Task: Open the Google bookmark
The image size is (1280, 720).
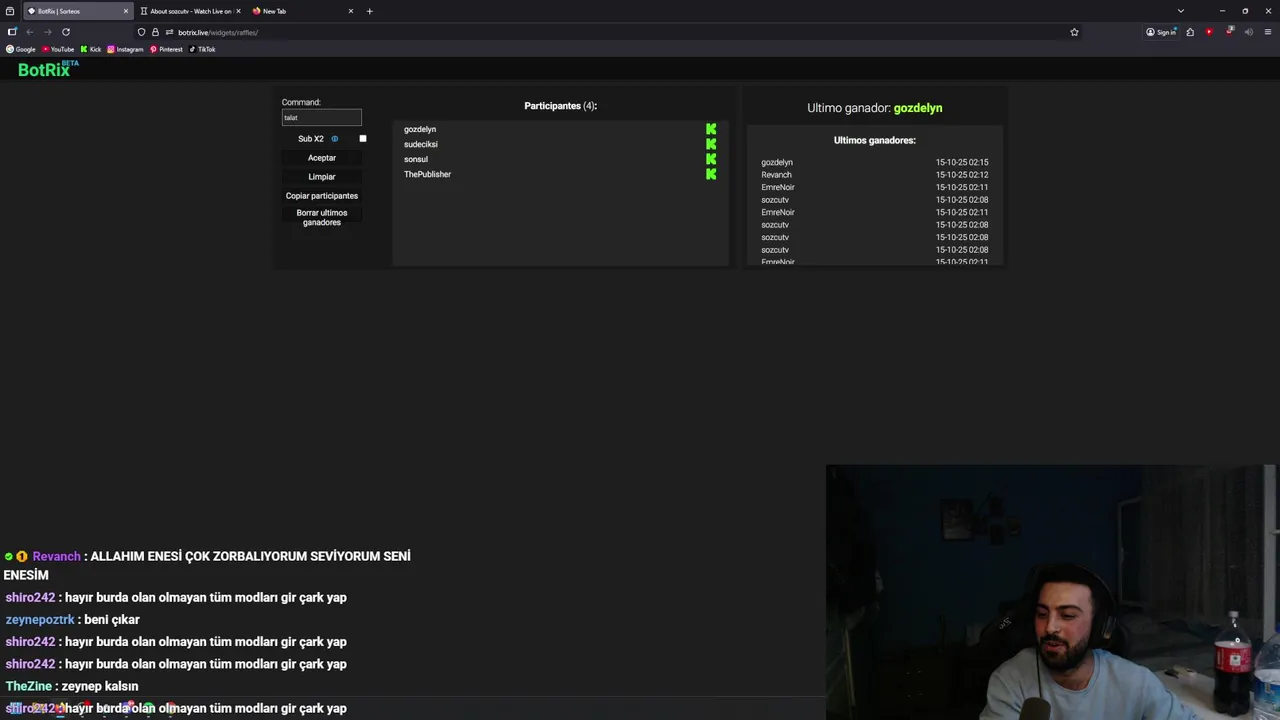Action: pos(21,49)
